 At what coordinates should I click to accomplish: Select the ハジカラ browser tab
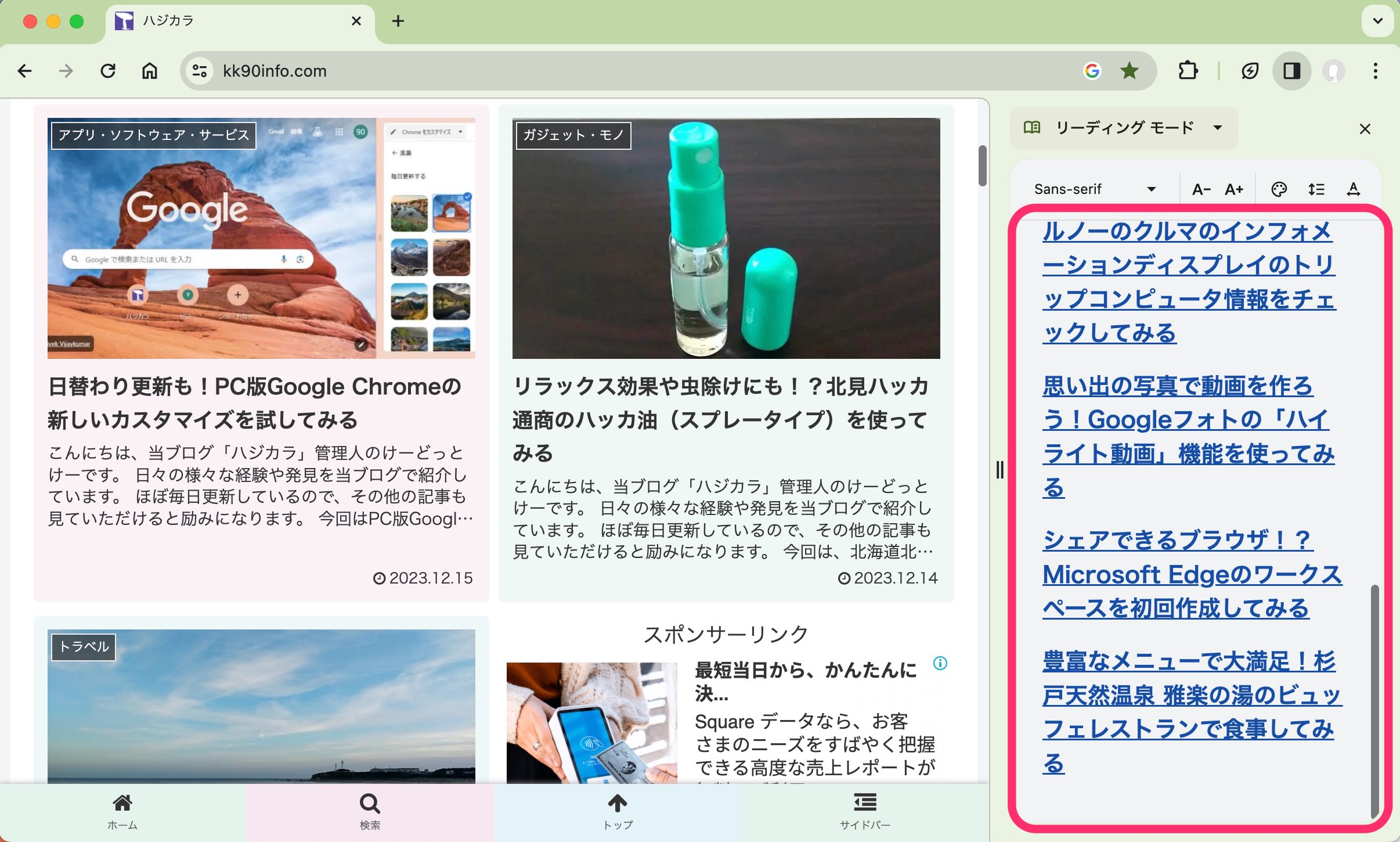[240, 21]
